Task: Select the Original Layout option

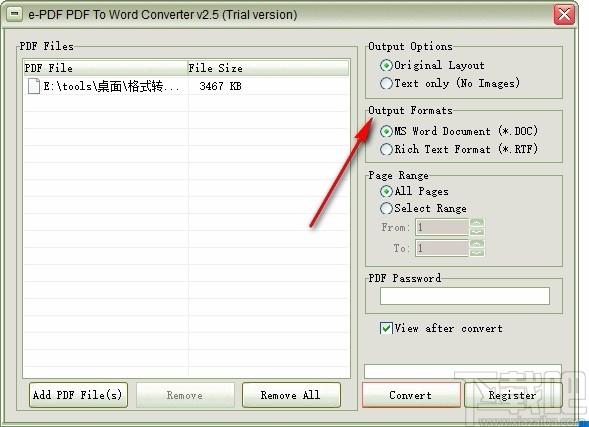Action: [432, 65]
